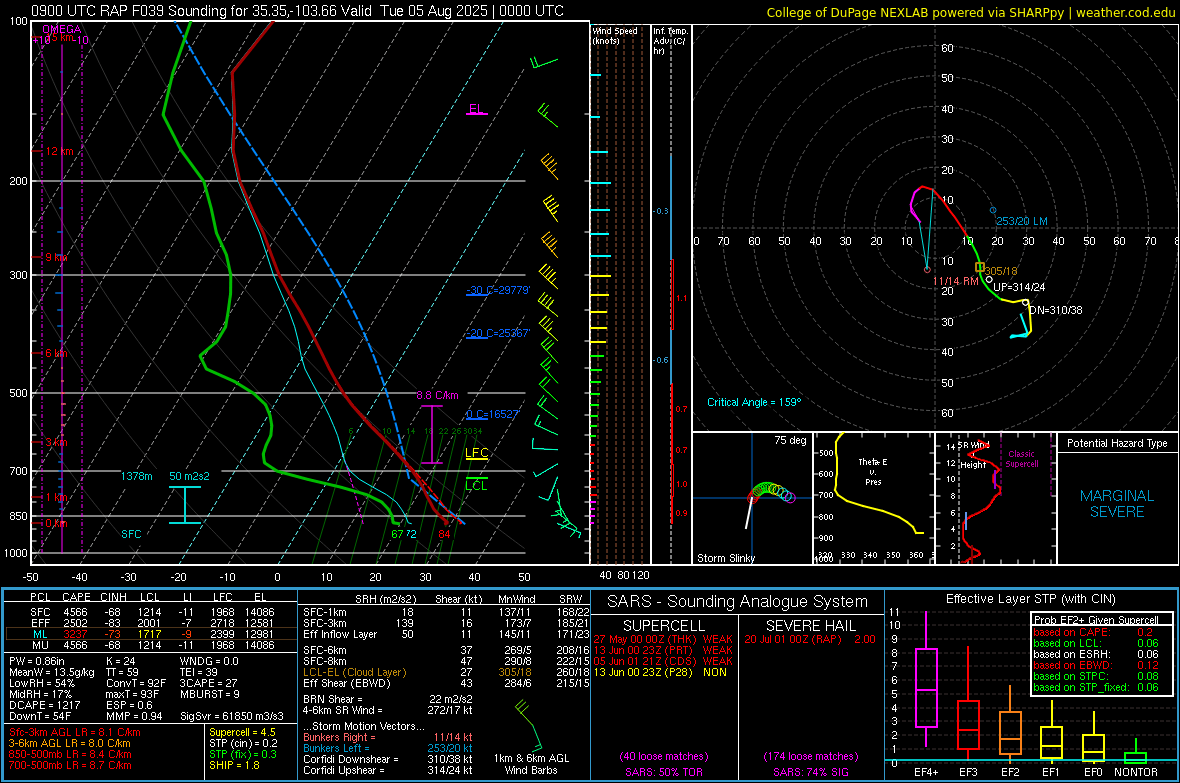Viewport: 1180px width, 783px height.
Task: Click the 0 C=16527' freezing level label
Action: tap(492, 414)
